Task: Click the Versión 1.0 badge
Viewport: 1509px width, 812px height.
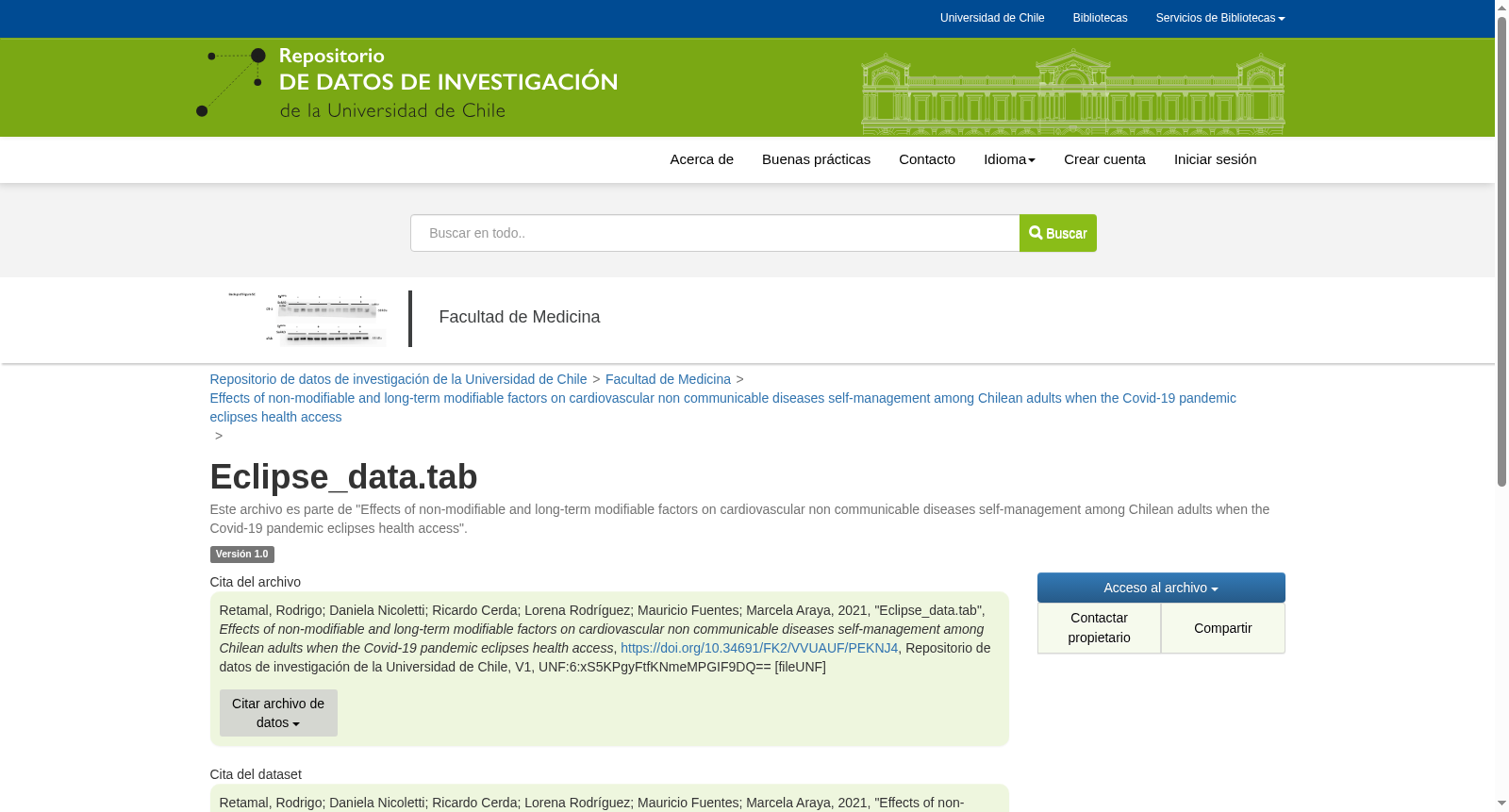Action: [x=242, y=555]
